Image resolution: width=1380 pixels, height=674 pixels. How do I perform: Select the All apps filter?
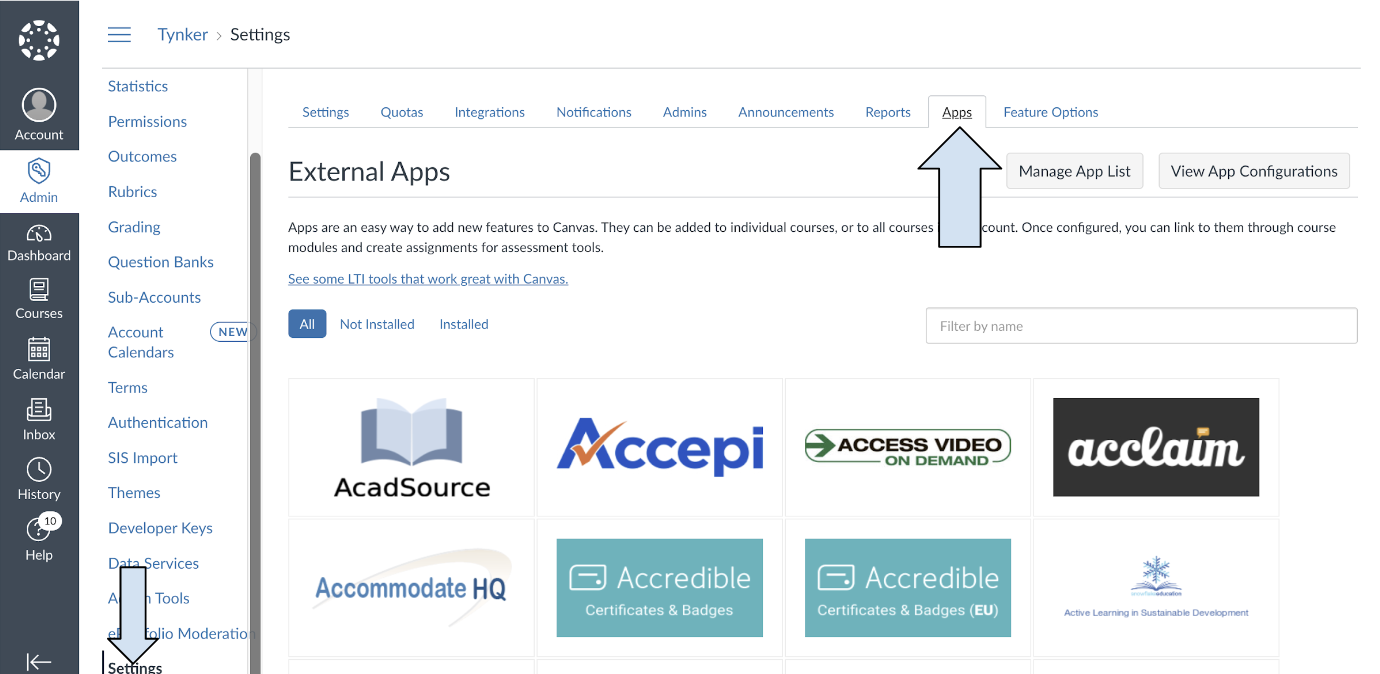[307, 324]
